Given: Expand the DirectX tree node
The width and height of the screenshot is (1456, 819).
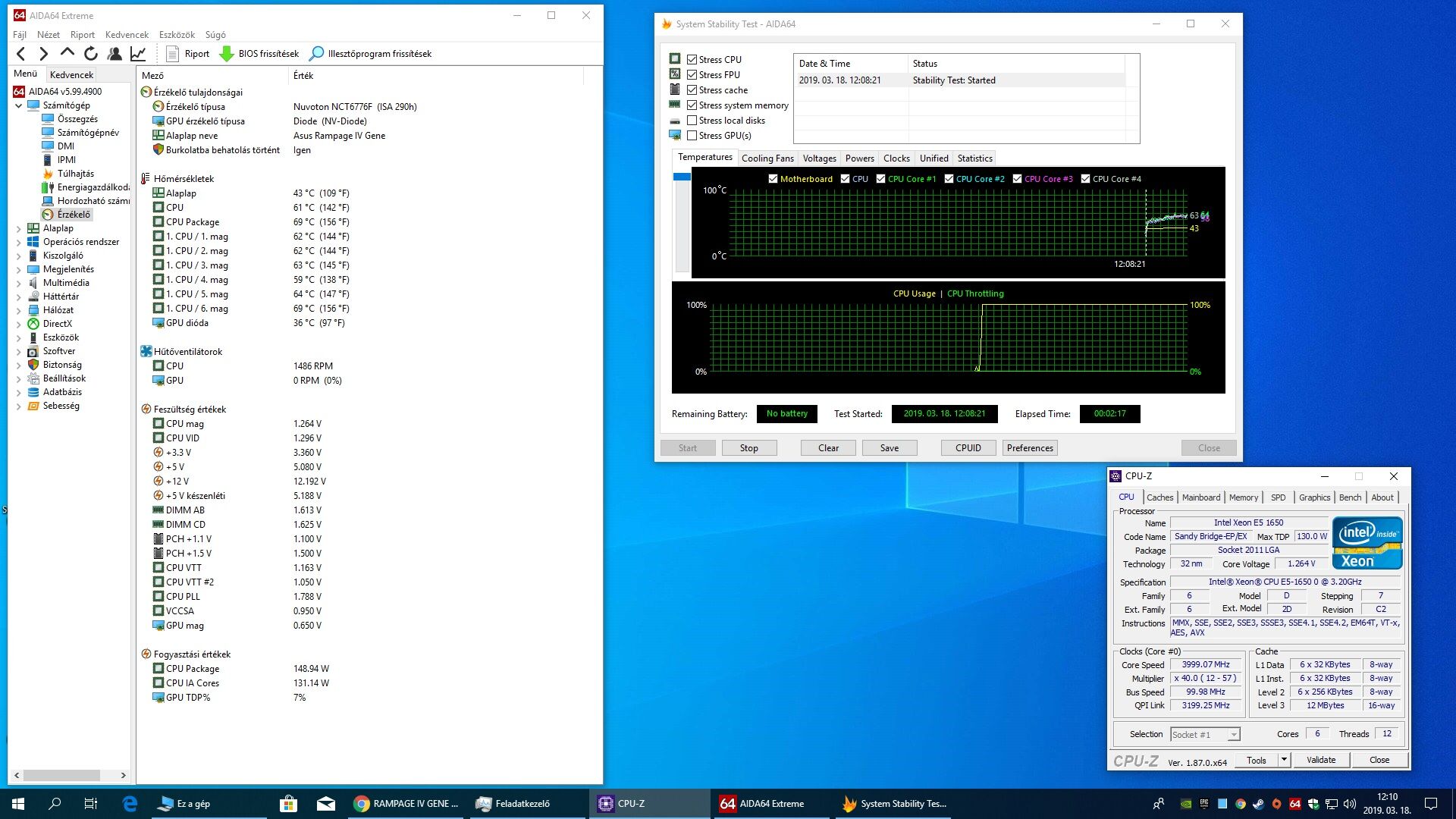Looking at the screenshot, I should 19,324.
